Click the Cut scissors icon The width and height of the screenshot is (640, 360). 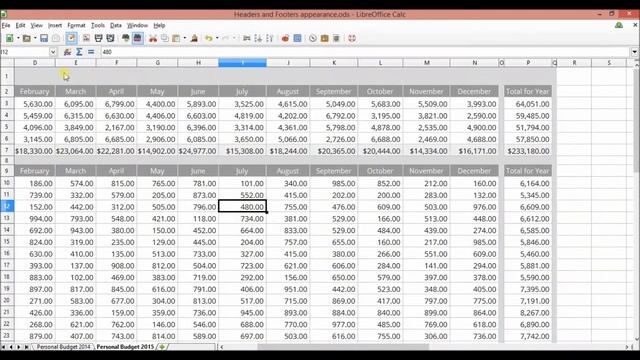point(153,38)
